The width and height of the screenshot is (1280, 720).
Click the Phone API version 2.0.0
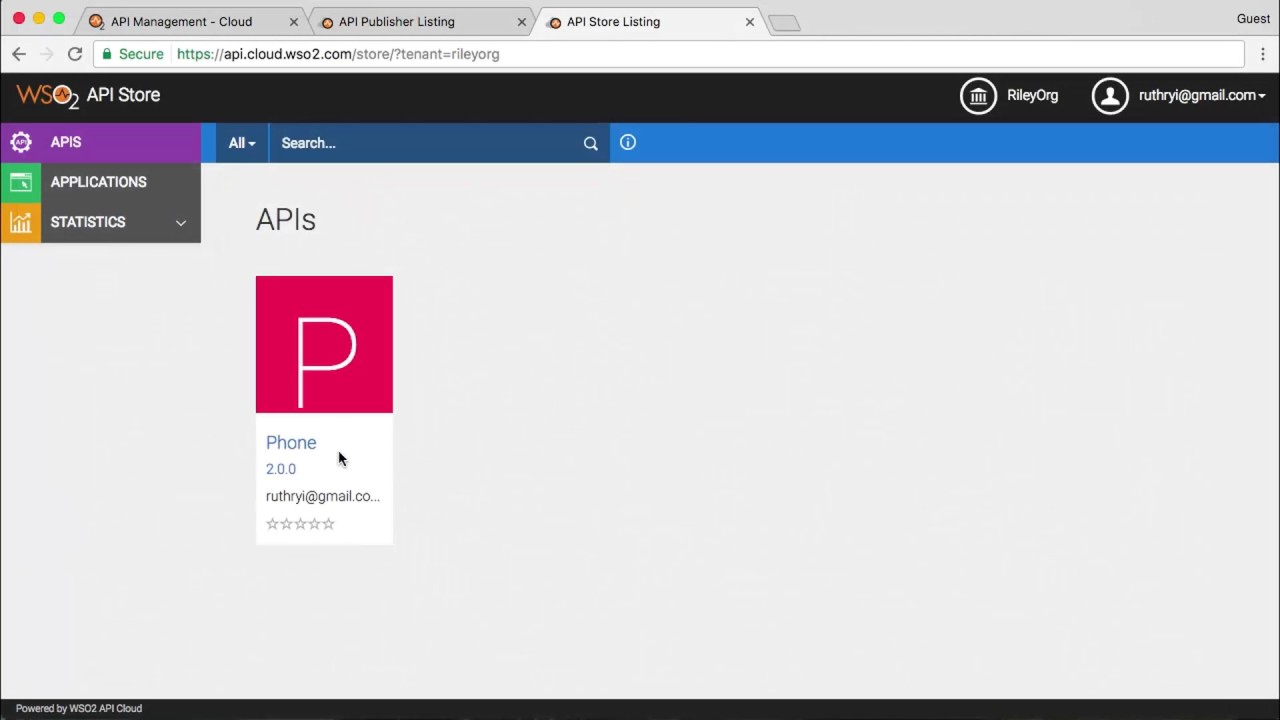[x=281, y=469]
